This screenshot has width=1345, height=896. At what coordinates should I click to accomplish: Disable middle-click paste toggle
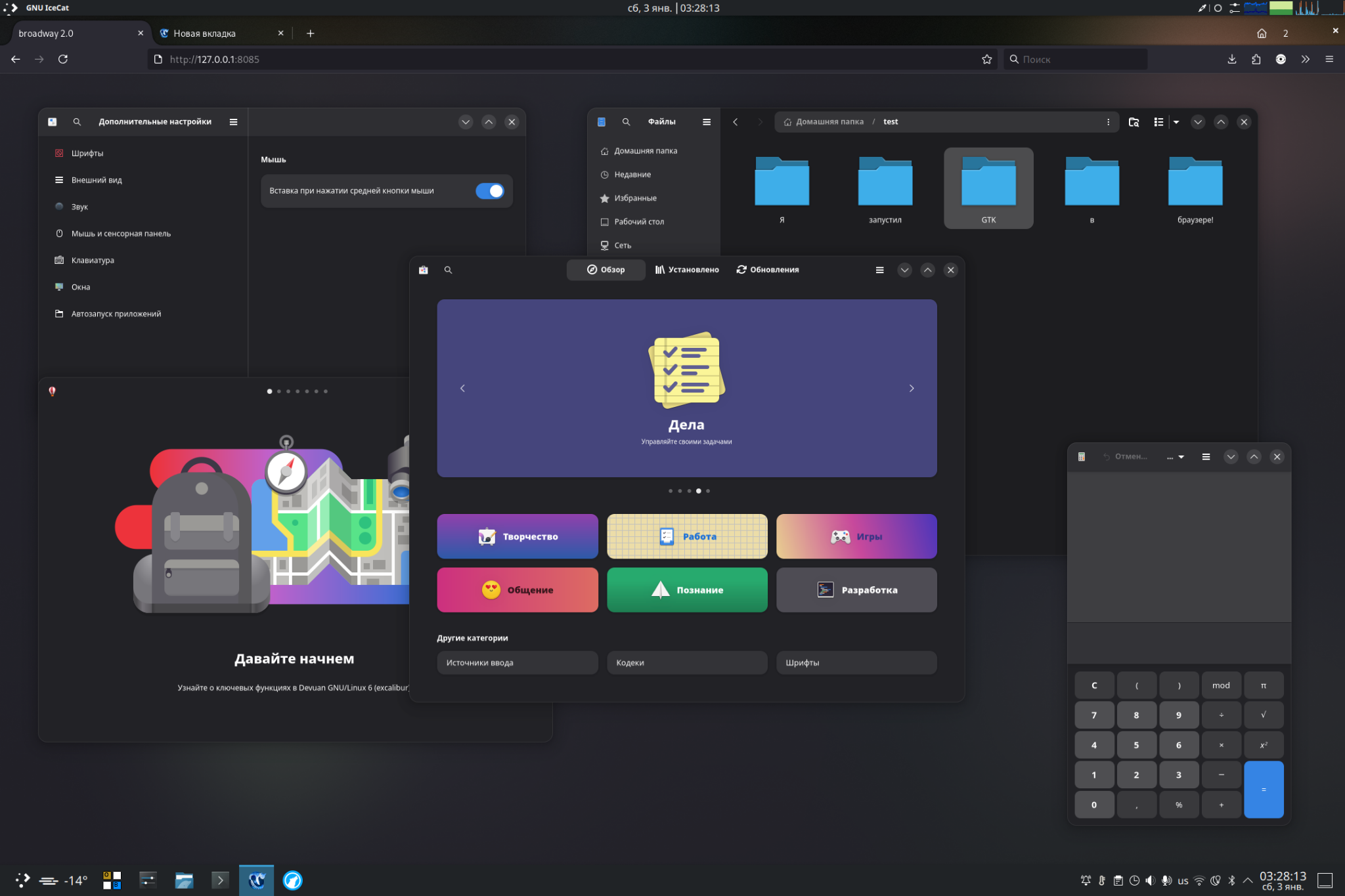pos(489,191)
